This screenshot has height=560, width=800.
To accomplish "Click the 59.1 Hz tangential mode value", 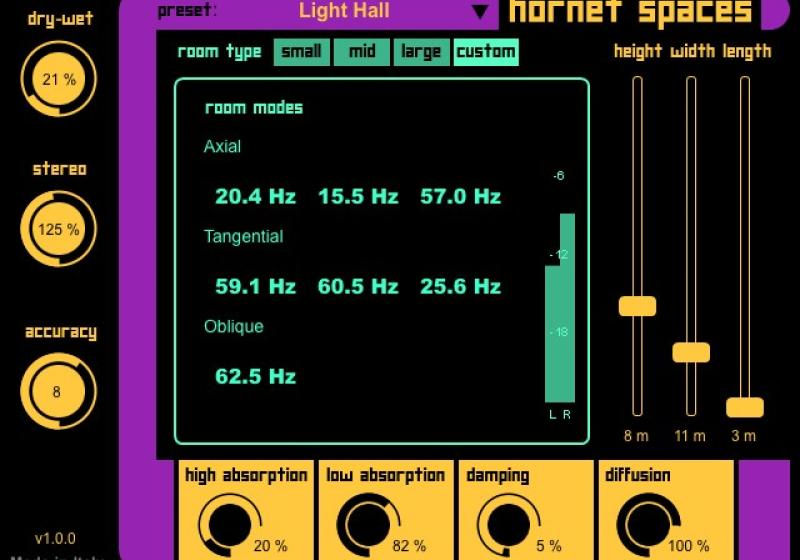I will pyautogui.click(x=256, y=287).
